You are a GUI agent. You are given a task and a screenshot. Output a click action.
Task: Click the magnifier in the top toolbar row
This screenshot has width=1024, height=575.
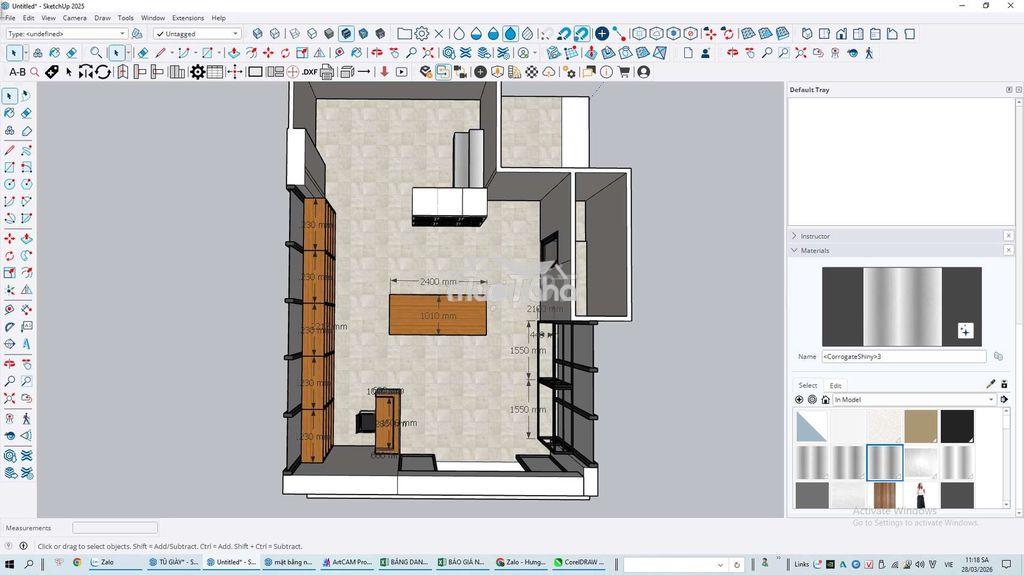click(96, 53)
